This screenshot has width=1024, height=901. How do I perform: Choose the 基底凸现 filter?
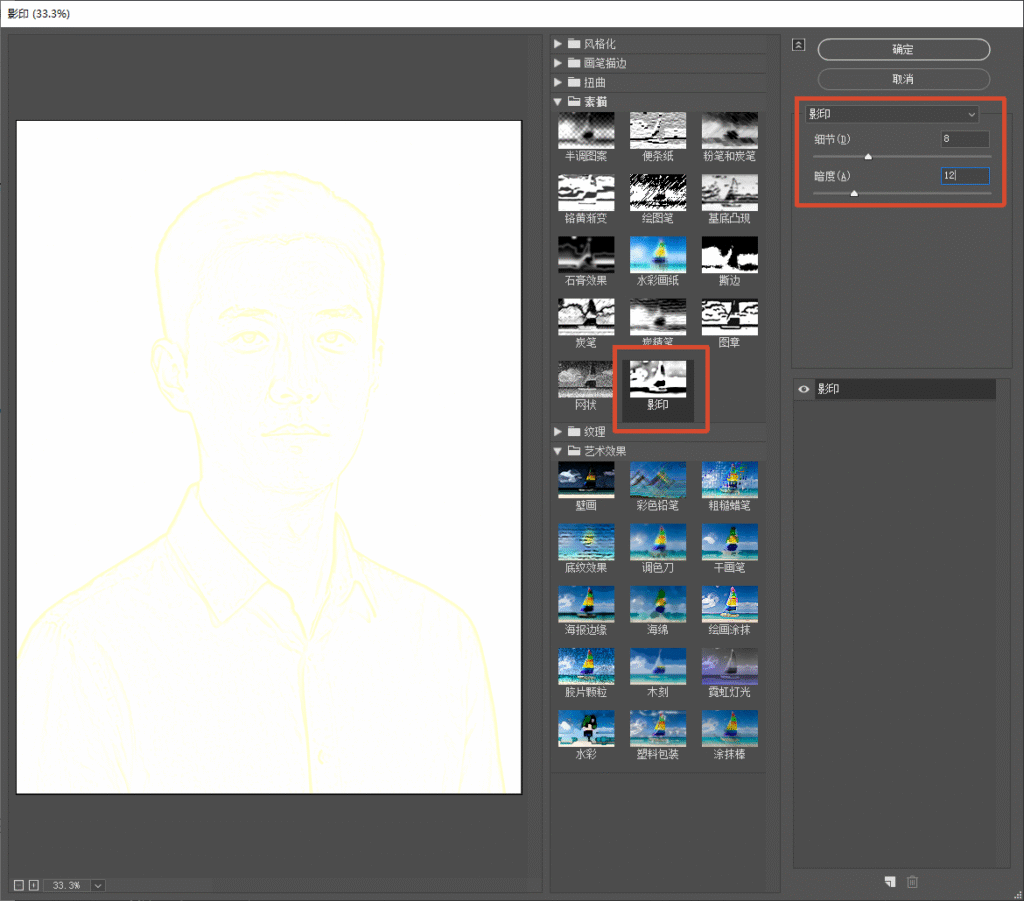(x=729, y=193)
